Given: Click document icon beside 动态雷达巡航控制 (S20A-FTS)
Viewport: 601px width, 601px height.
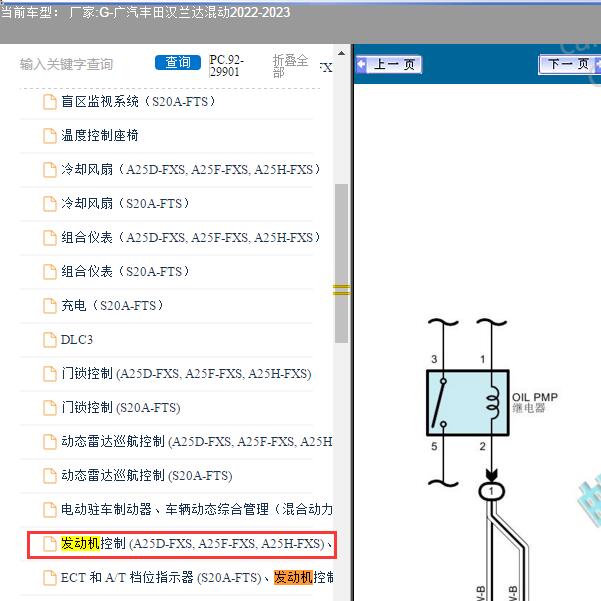Looking at the screenshot, I should tap(50, 476).
